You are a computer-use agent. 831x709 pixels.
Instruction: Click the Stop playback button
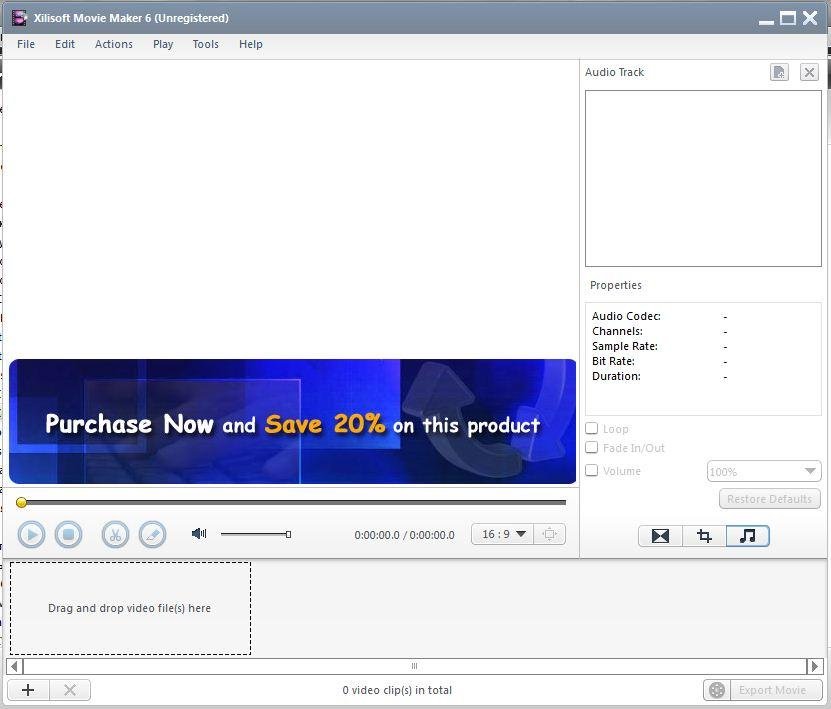click(68, 535)
